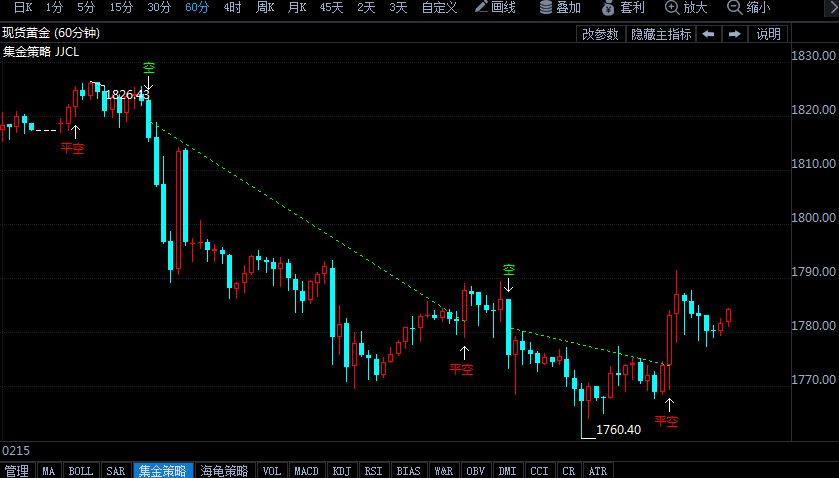This screenshot has width=839, height=478.
Task: Switch to the 2天 period
Action: click(367, 7)
